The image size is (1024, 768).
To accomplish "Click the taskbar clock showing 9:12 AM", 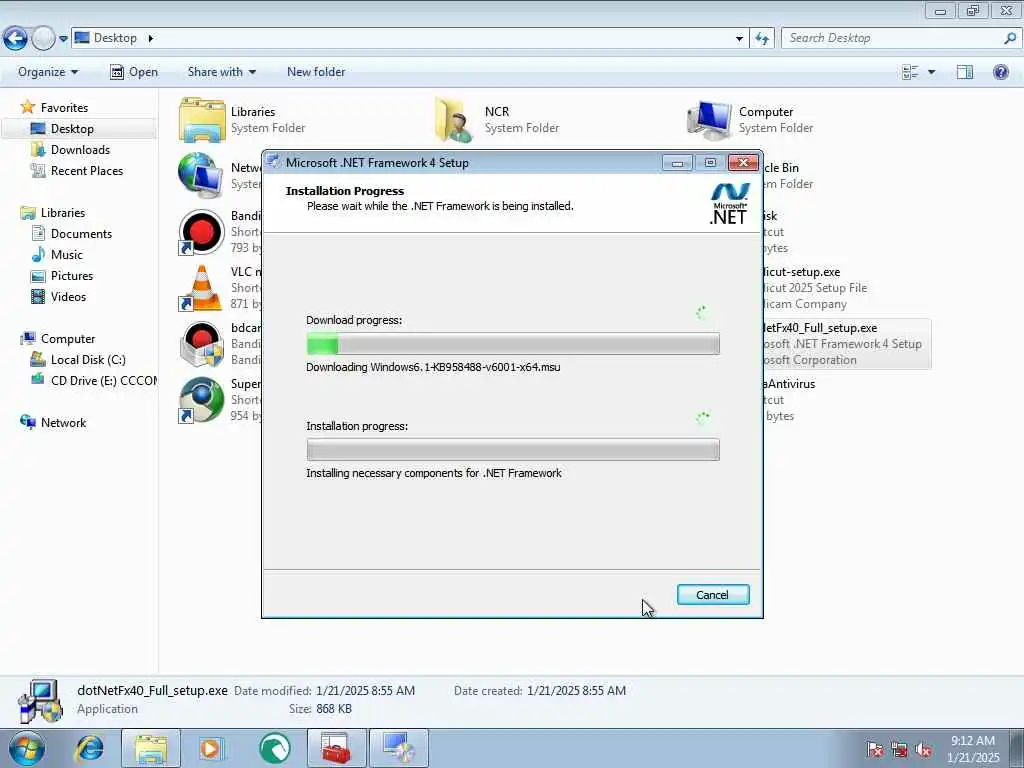I will pyautogui.click(x=973, y=749).
